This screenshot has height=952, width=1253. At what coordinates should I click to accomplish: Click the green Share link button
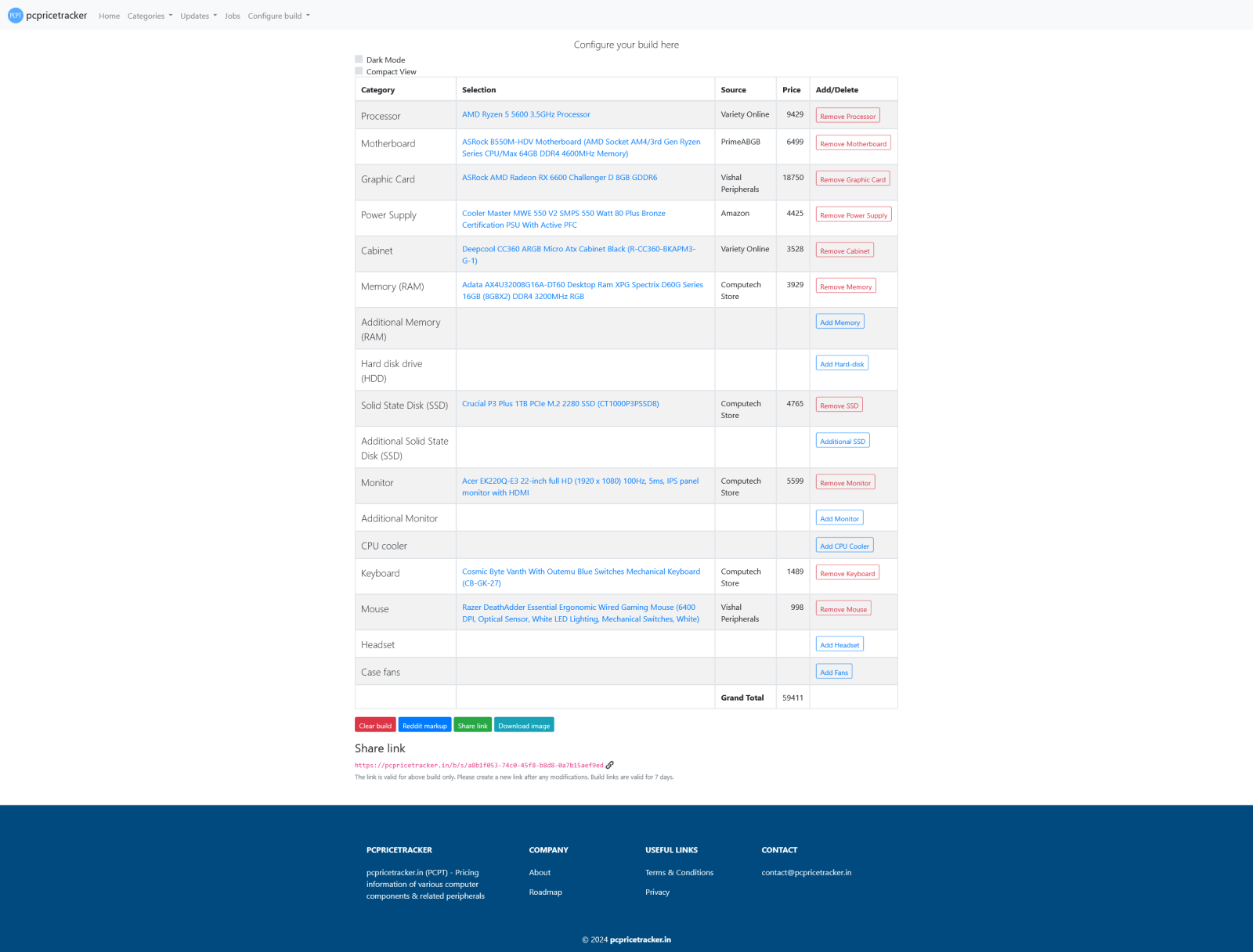click(472, 725)
